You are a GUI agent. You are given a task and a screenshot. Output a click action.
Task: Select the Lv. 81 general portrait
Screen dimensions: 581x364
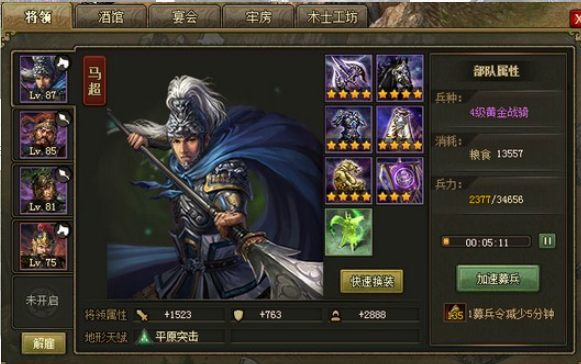click(x=43, y=191)
